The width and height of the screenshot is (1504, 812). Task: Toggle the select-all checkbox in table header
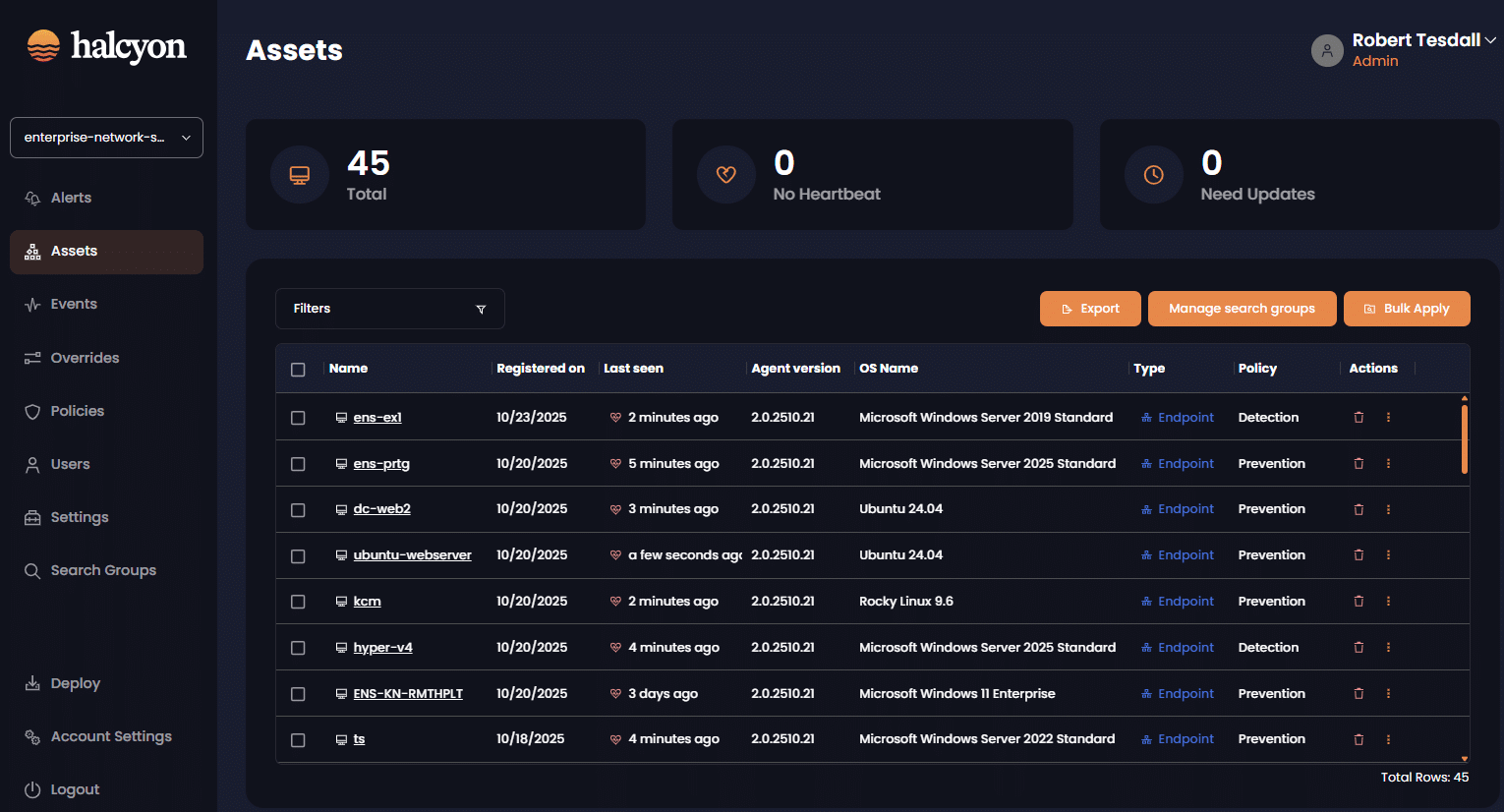pyautogui.click(x=298, y=370)
